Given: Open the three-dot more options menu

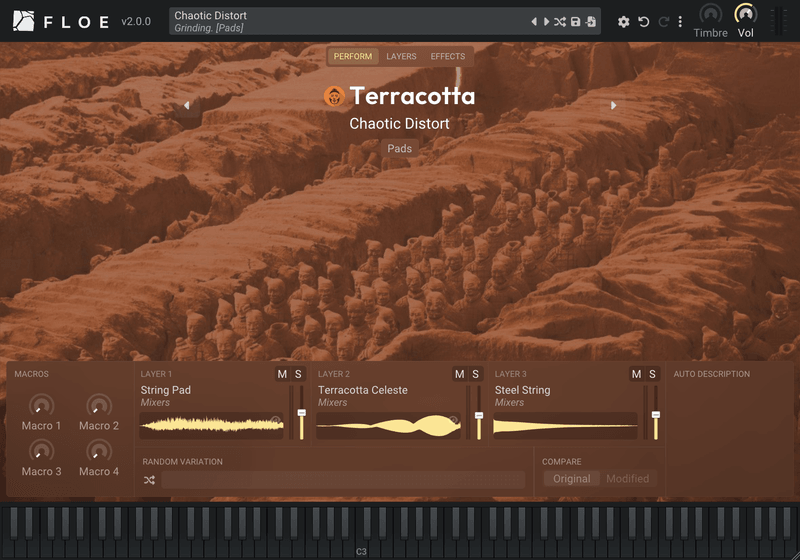Looking at the screenshot, I should 680,21.
